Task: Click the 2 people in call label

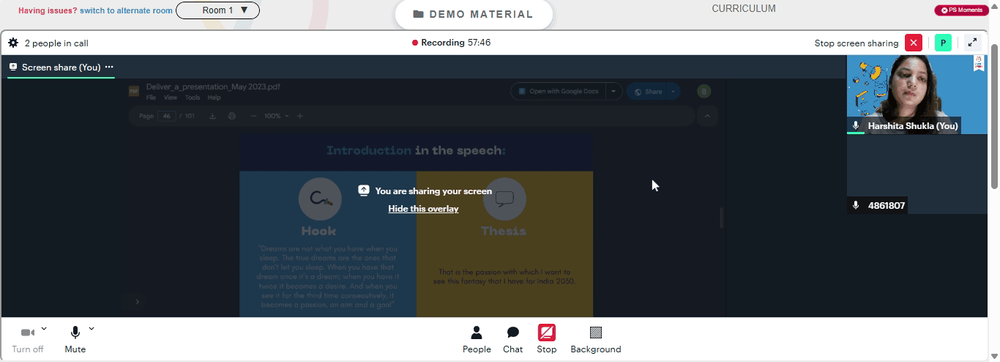Action: (x=56, y=43)
